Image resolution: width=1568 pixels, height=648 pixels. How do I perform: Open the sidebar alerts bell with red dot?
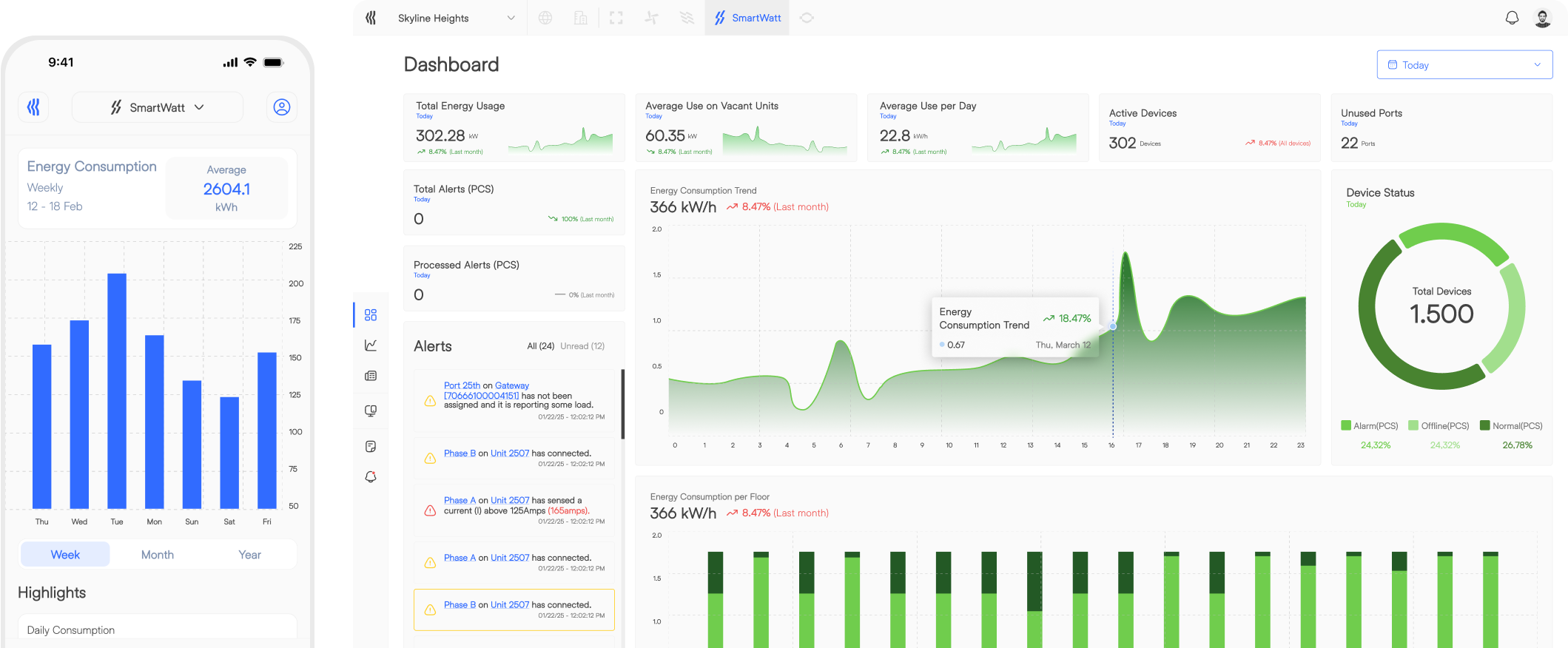[x=371, y=477]
